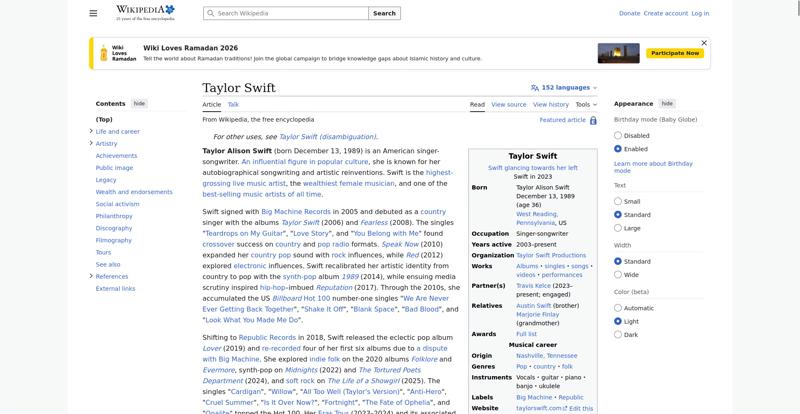The height and width of the screenshot is (414, 800).
Task: Click the translate icon beside 152 languages
Action: (535, 88)
